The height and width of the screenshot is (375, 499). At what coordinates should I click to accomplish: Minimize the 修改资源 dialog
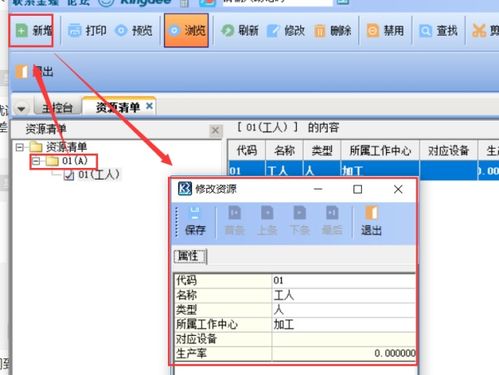coord(318,189)
